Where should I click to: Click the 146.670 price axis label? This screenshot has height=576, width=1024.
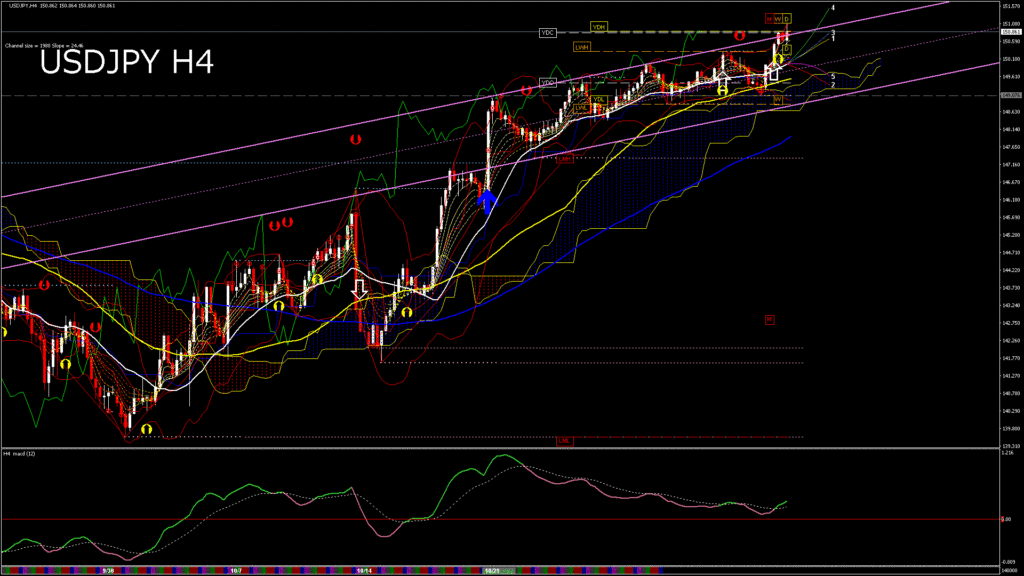(1010, 183)
